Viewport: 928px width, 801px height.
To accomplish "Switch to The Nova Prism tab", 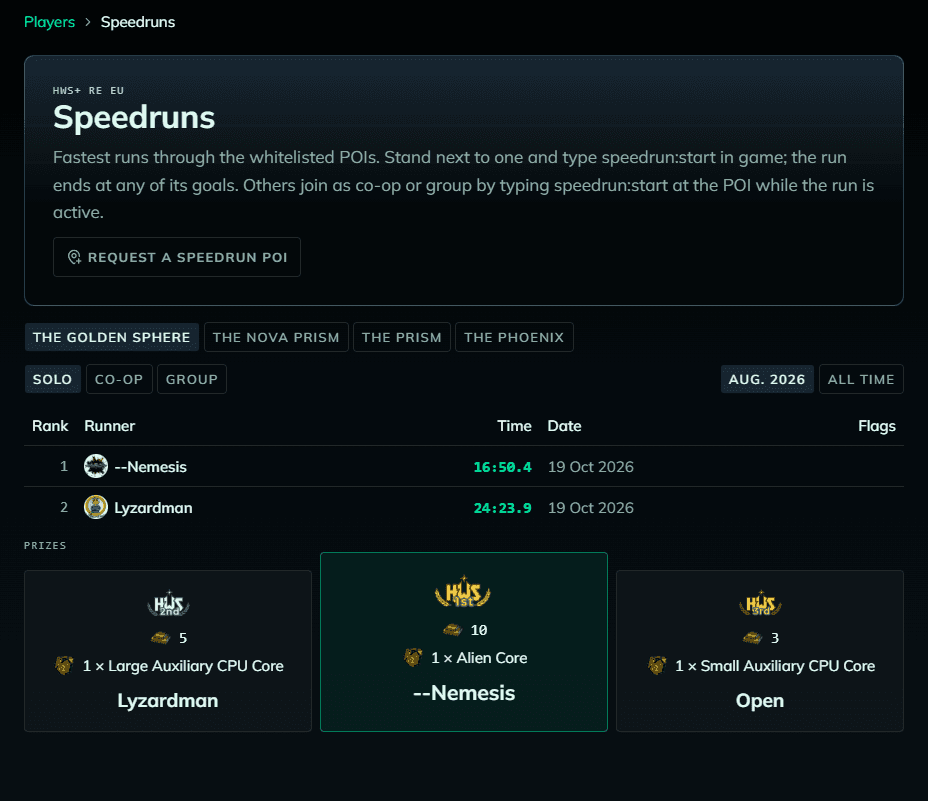I will coord(276,337).
